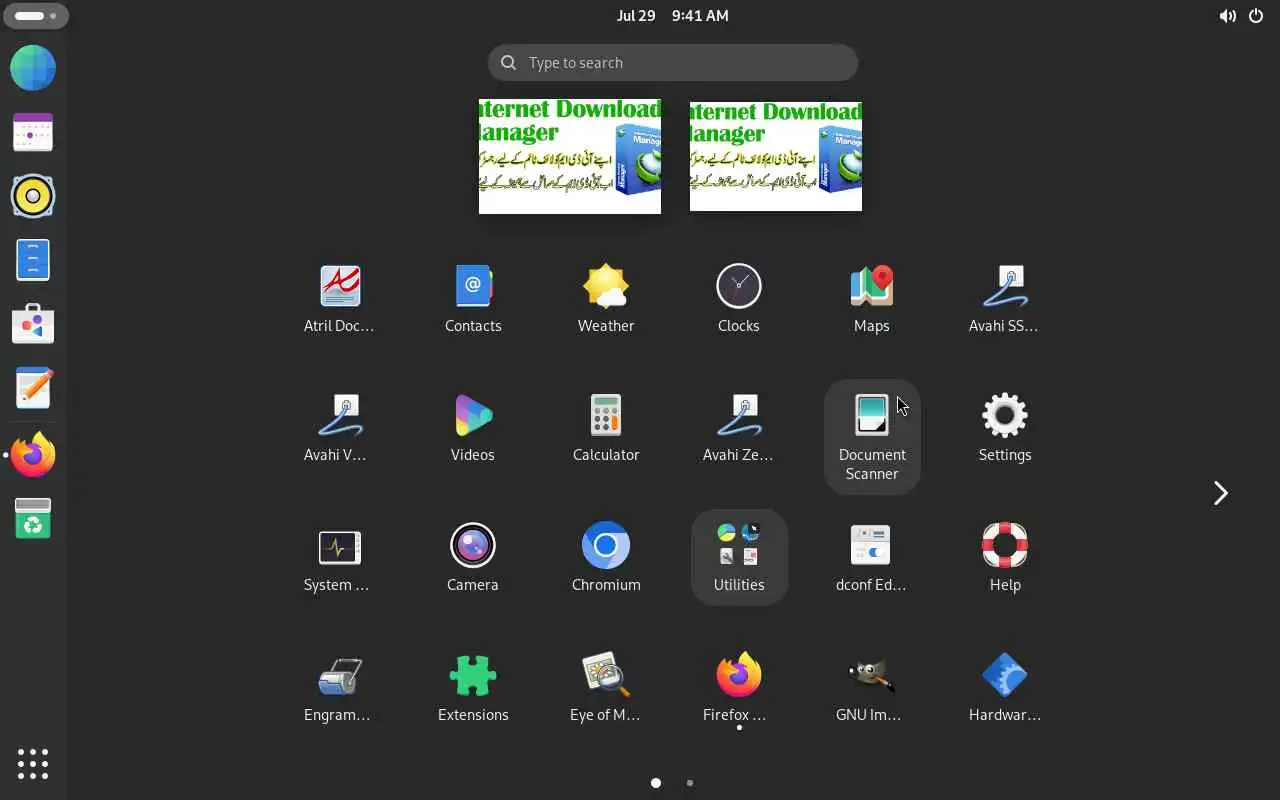Go to next page of apps
Viewport: 1280px width, 800px height.
click(1220, 493)
